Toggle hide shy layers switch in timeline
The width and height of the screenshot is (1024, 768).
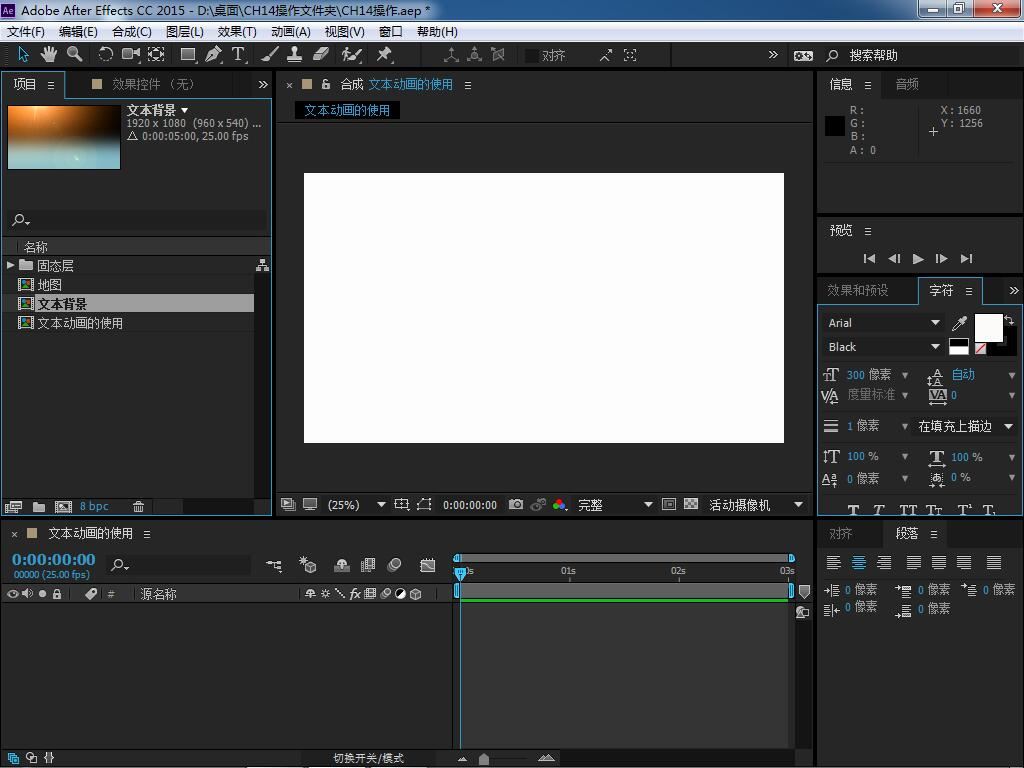pyautogui.click(x=342, y=565)
